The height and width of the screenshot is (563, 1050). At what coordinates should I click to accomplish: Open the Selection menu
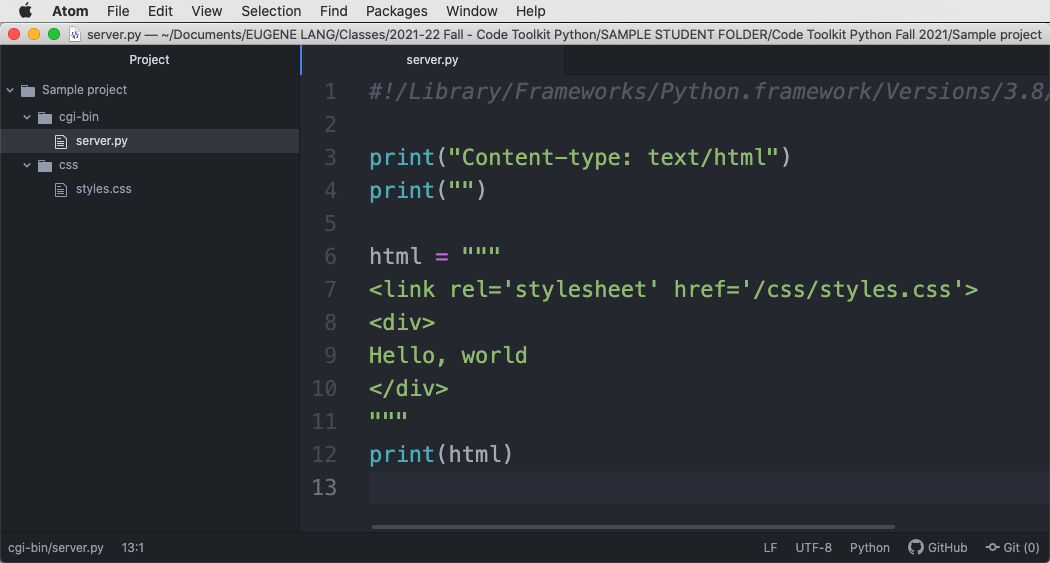271,11
